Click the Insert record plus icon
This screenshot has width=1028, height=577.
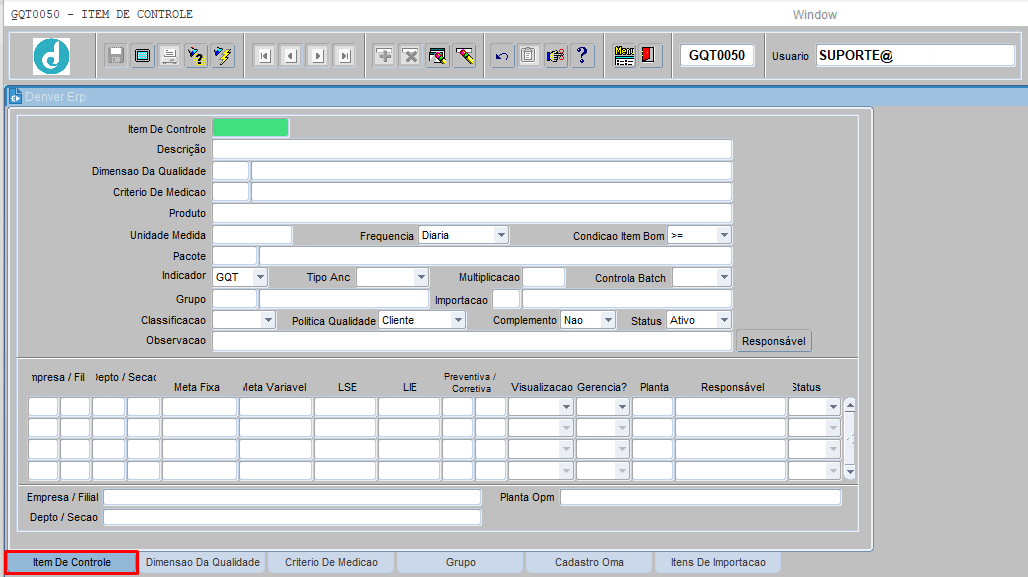point(384,56)
